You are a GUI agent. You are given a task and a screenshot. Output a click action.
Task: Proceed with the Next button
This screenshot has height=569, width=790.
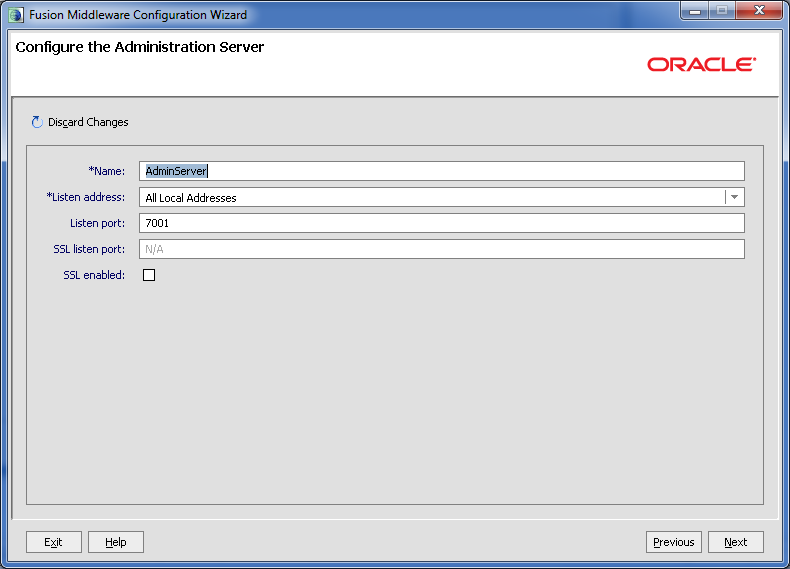click(x=736, y=542)
